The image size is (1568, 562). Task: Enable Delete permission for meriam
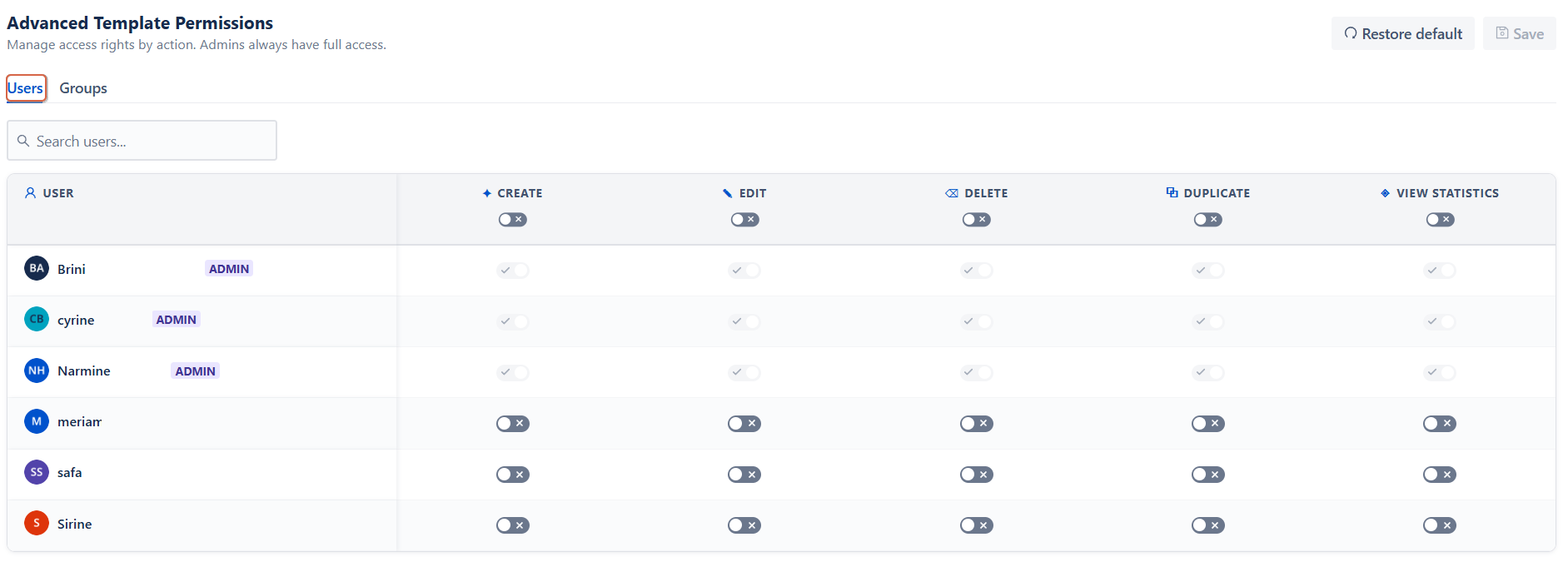(x=977, y=424)
